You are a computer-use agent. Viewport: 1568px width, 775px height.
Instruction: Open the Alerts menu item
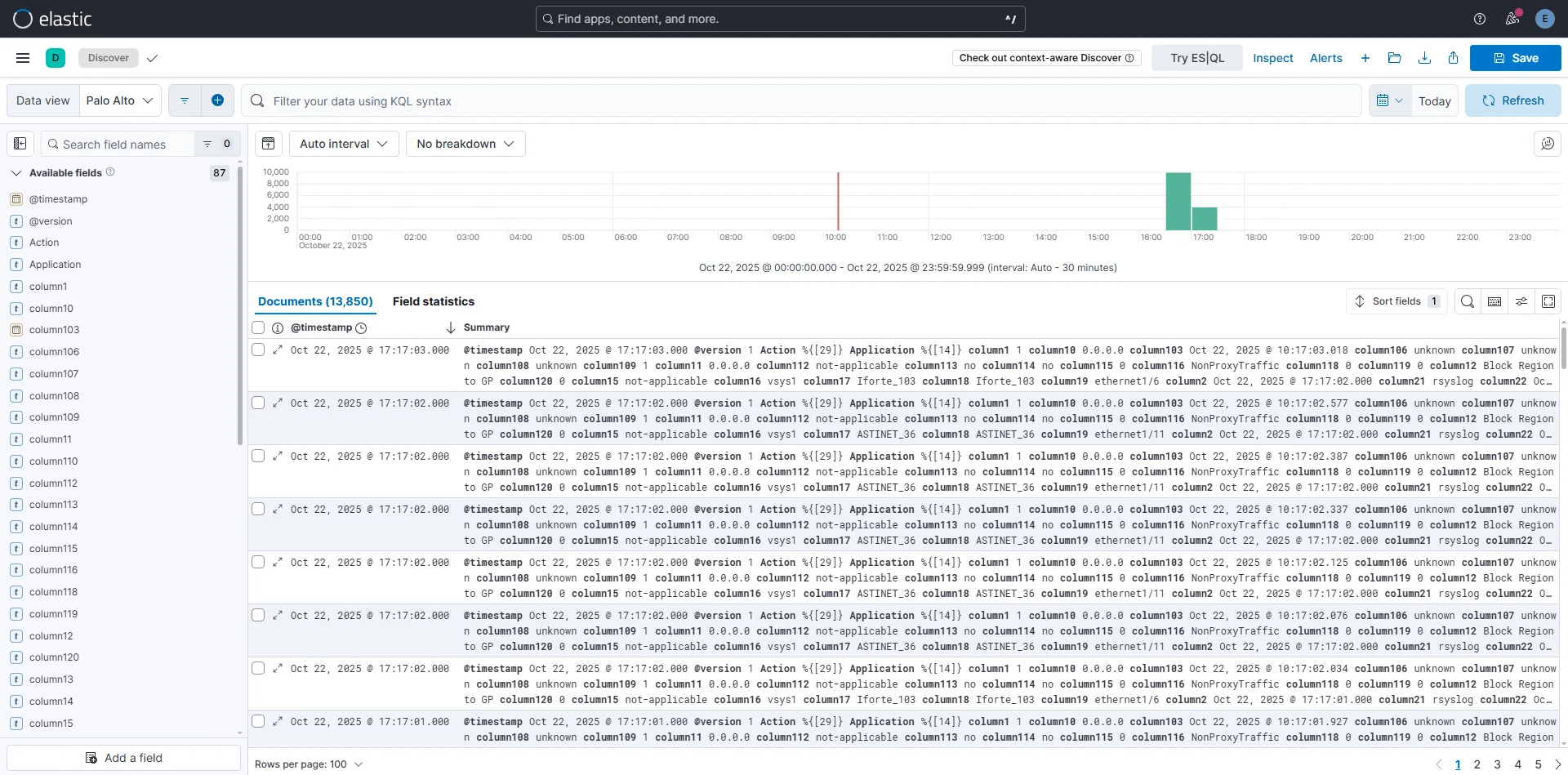click(x=1326, y=58)
